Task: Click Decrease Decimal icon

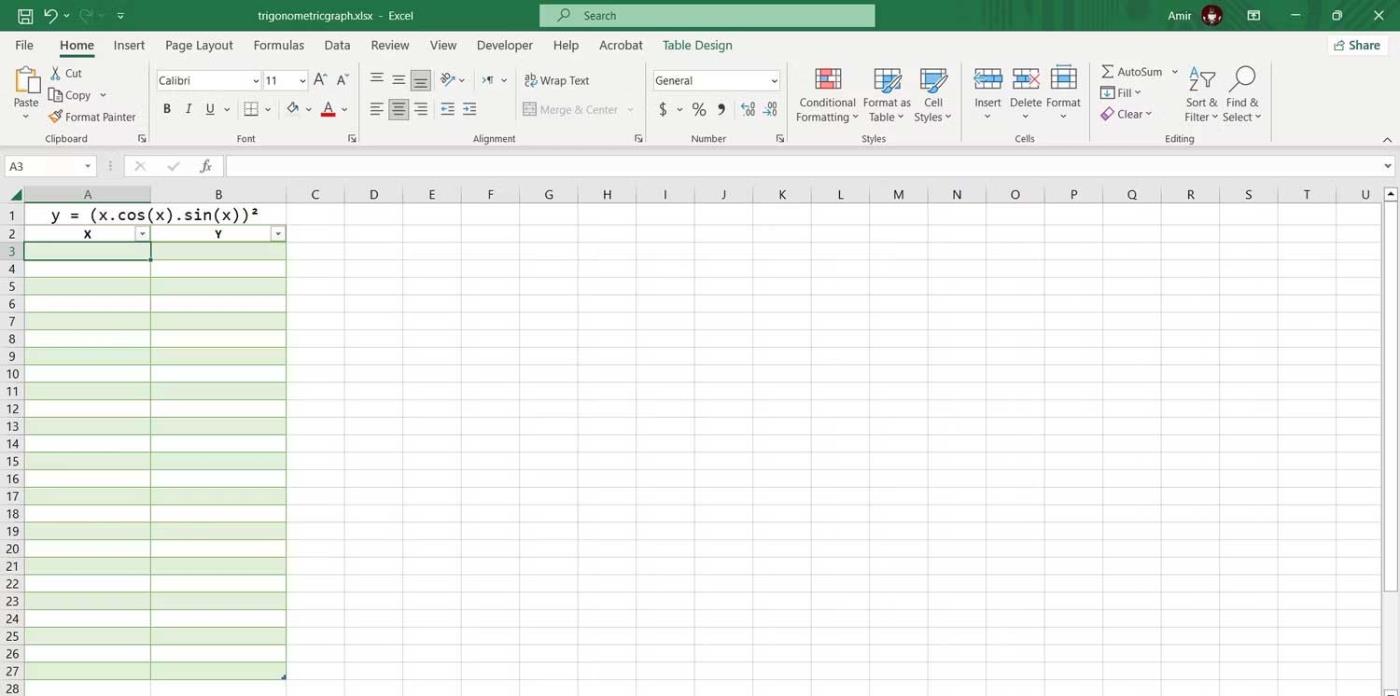Action: pos(770,109)
